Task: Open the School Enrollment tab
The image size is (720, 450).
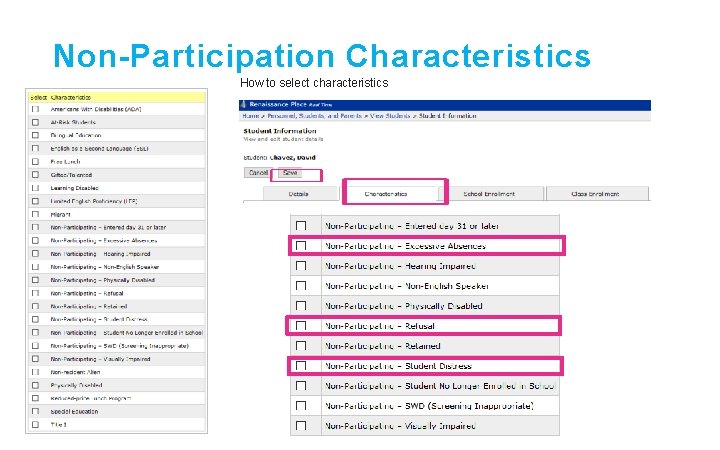Action: tap(489, 194)
